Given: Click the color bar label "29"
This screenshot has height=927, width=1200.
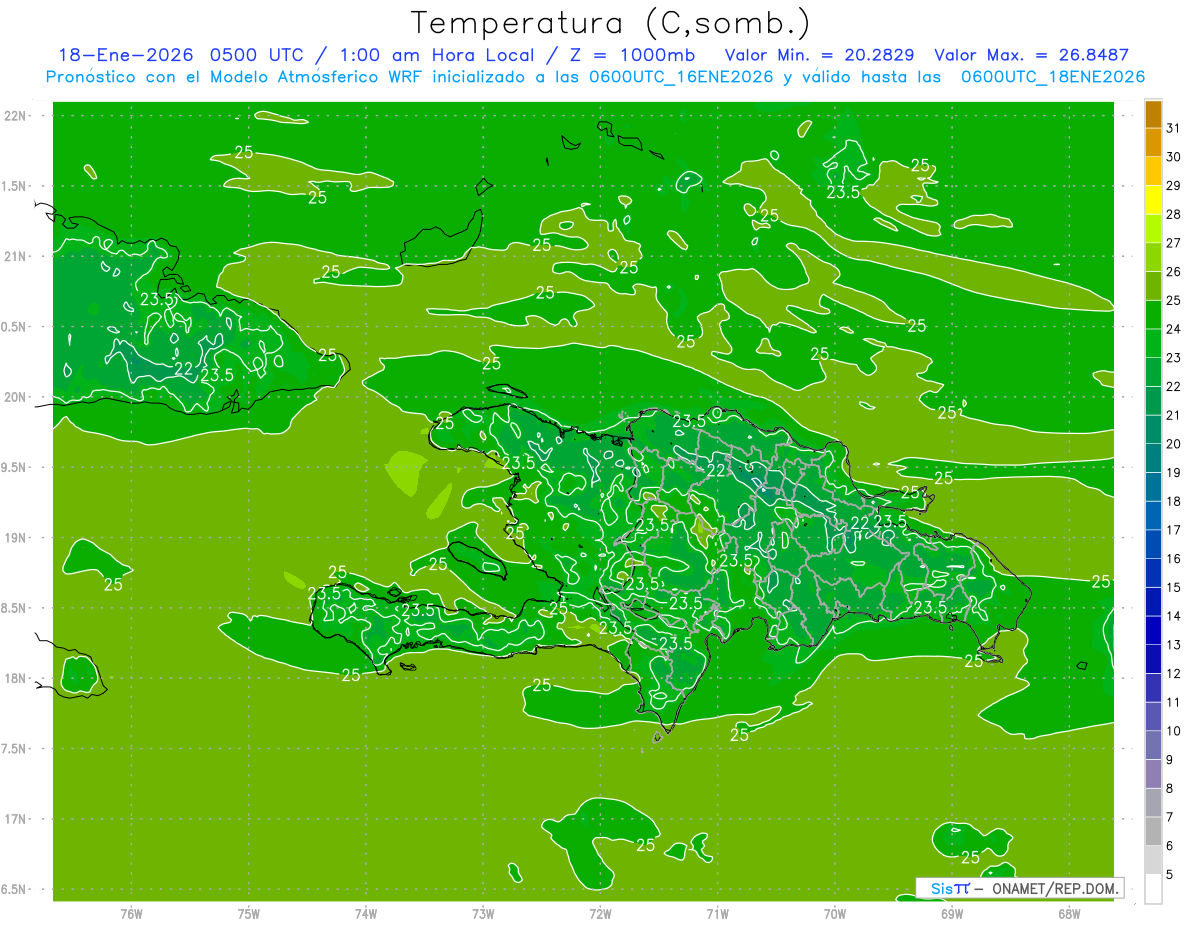Looking at the screenshot, I should pyautogui.click(x=1174, y=186).
